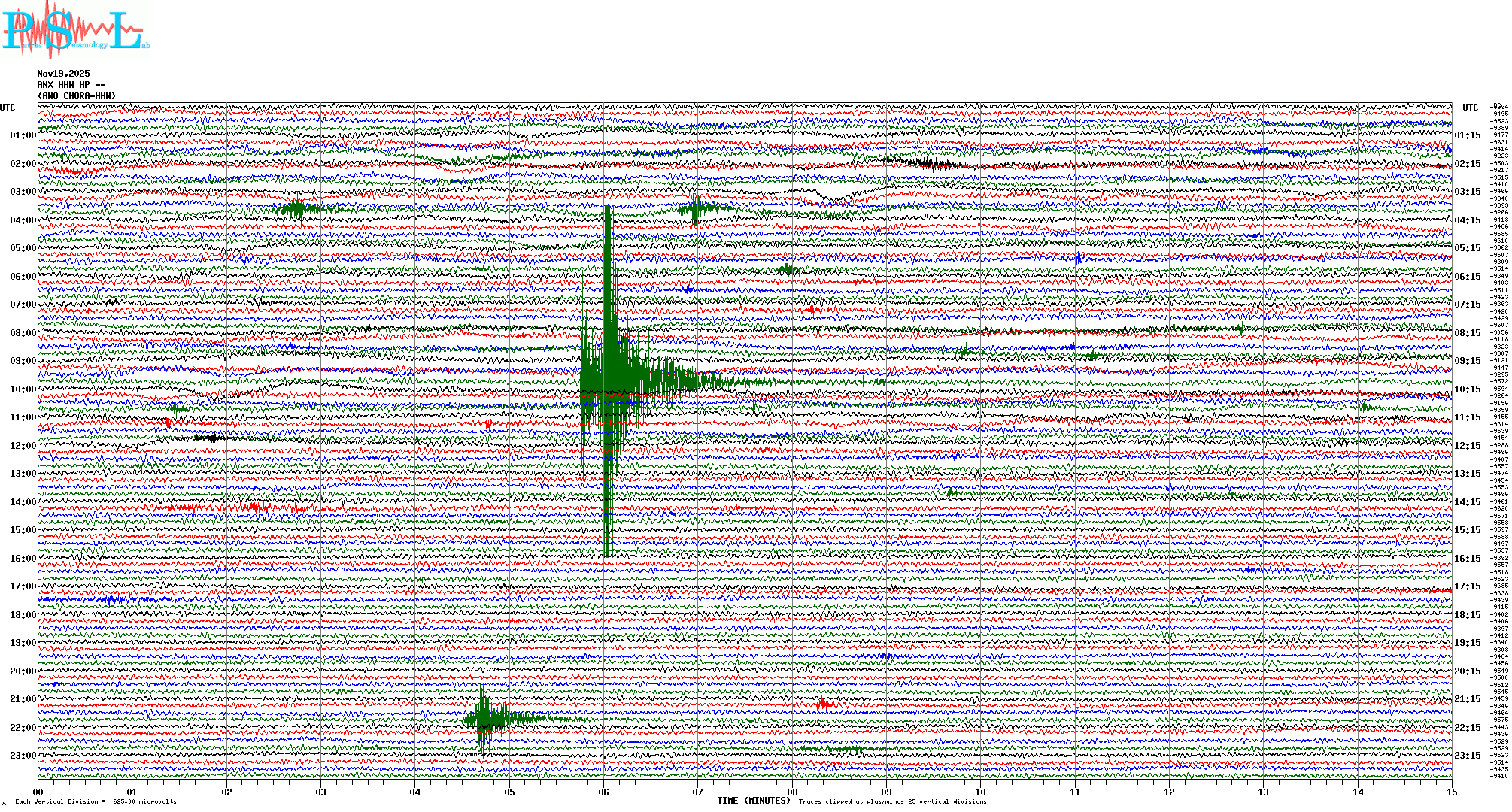Image resolution: width=1512 pixels, height=812 pixels.
Task: Click the right UTC axis label
Action: tap(1470, 108)
